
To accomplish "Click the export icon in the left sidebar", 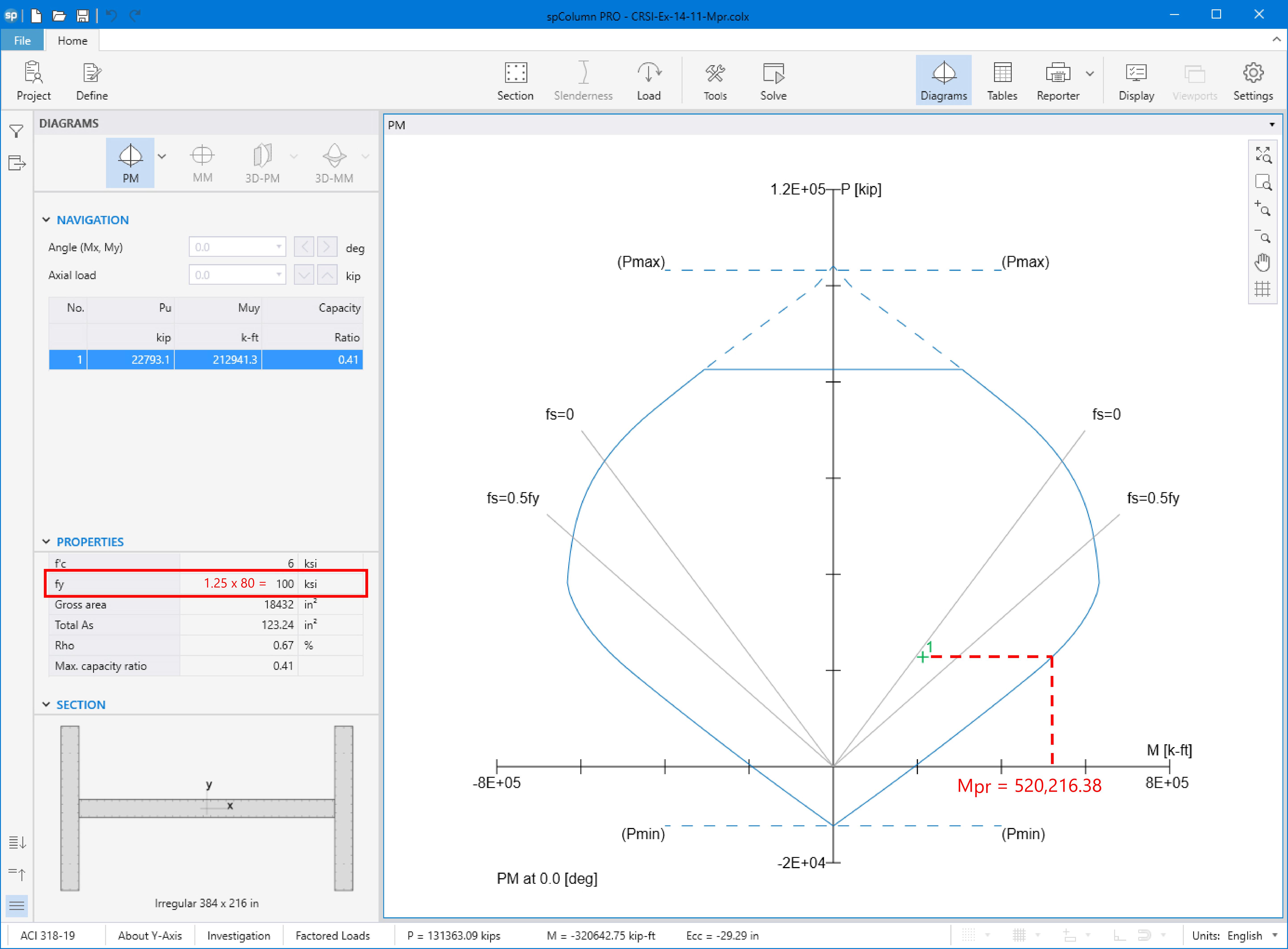I will (x=17, y=164).
